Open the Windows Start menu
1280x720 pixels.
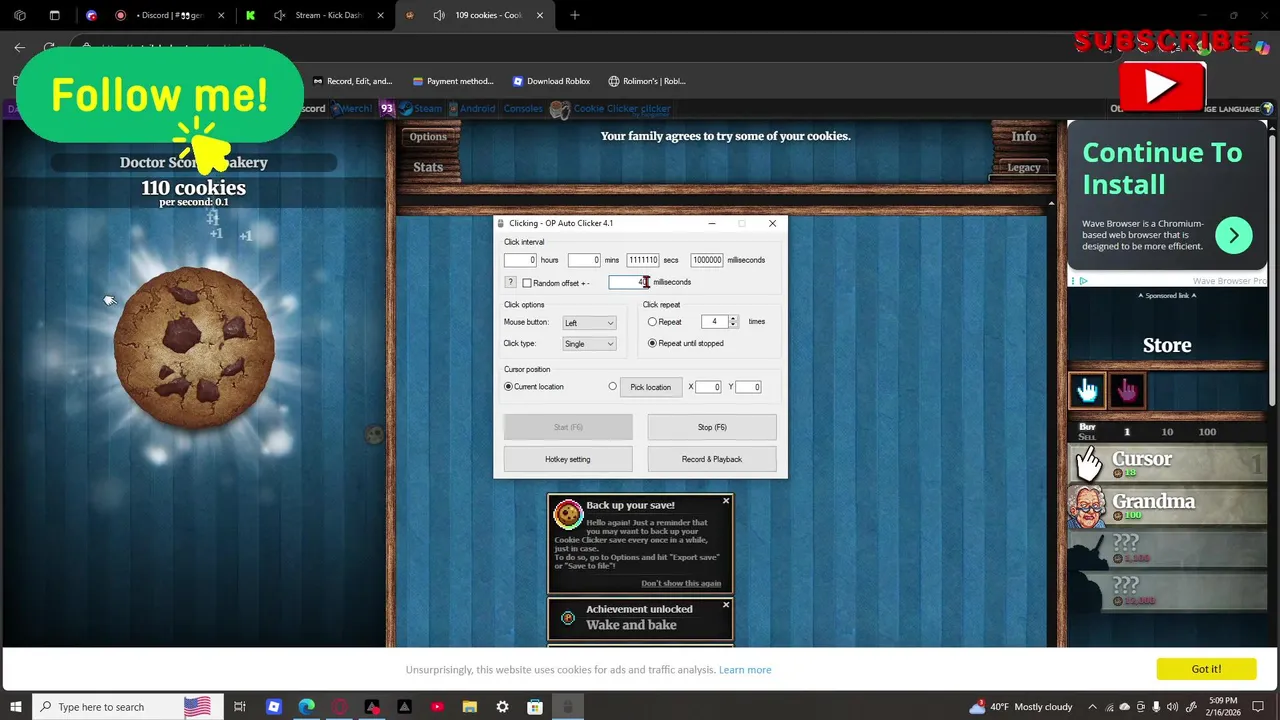pyautogui.click(x=15, y=707)
